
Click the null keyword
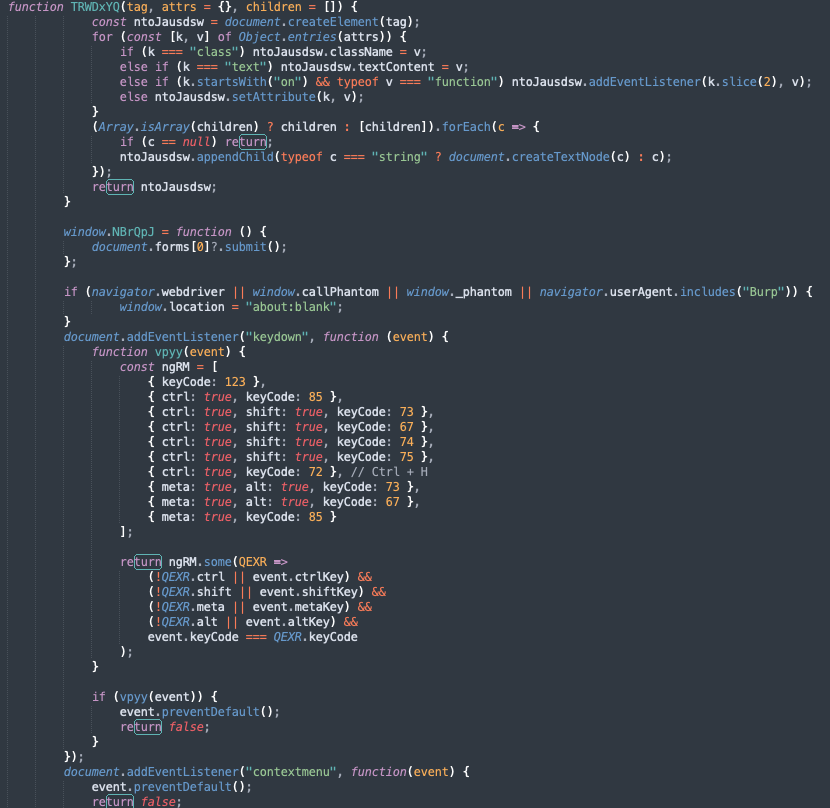click(196, 142)
